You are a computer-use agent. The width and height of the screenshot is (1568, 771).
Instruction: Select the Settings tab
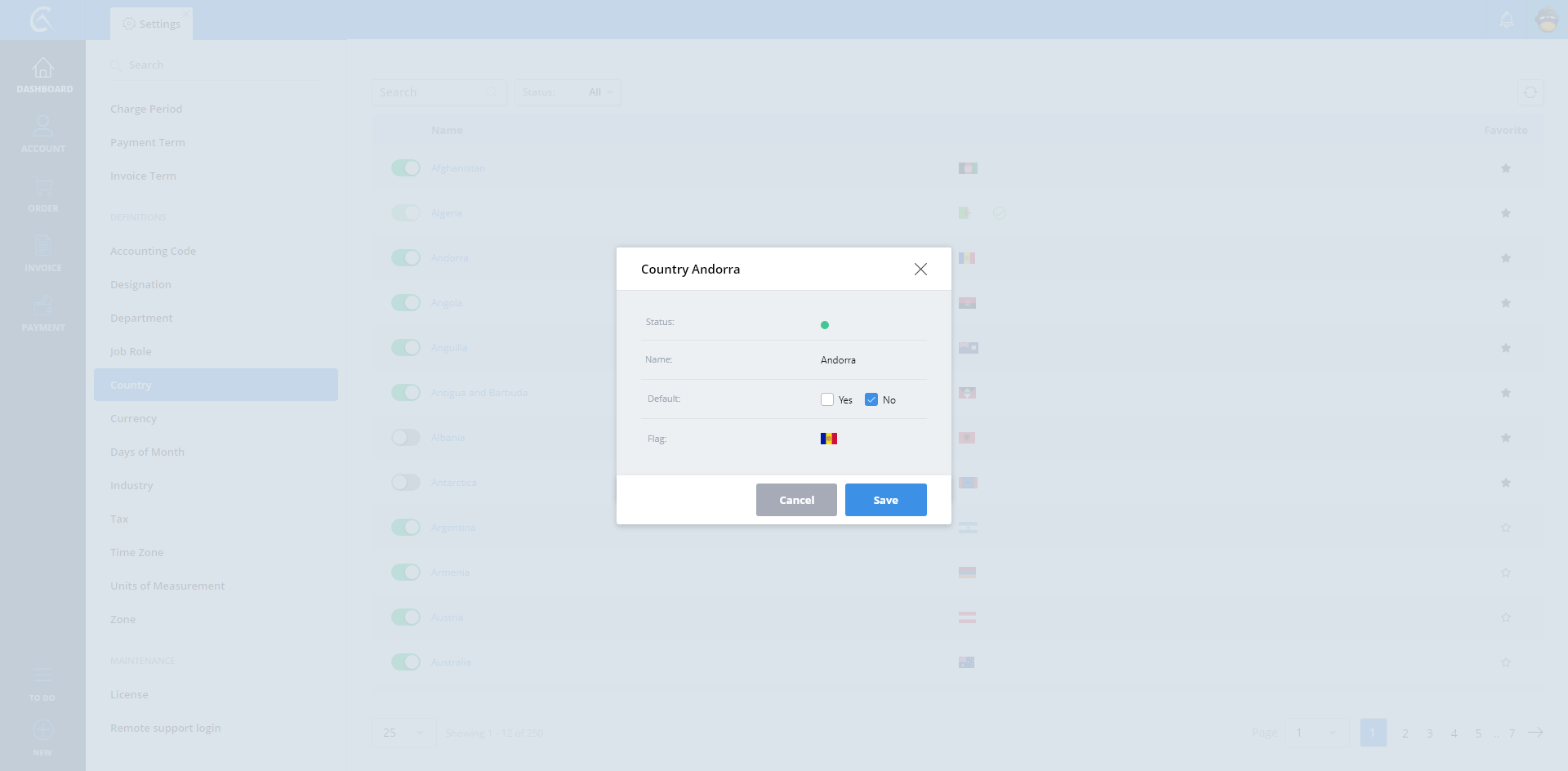point(152,24)
